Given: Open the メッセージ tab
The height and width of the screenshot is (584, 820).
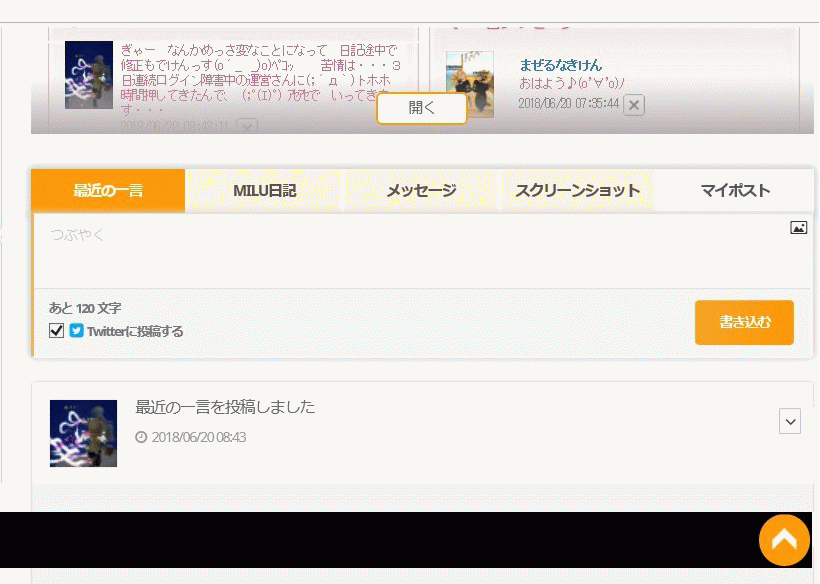Looking at the screenshot, I should 421,190.
